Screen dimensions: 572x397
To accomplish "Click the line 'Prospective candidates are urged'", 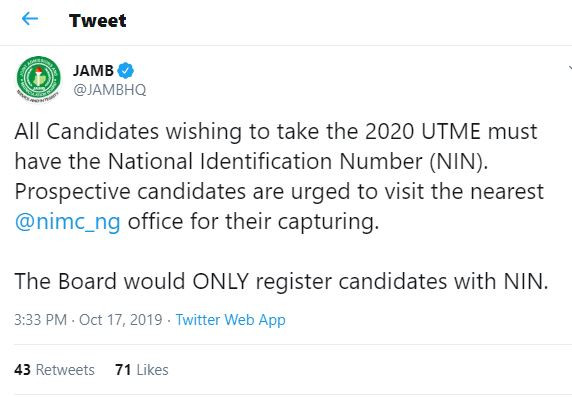I will pos(279,192).
